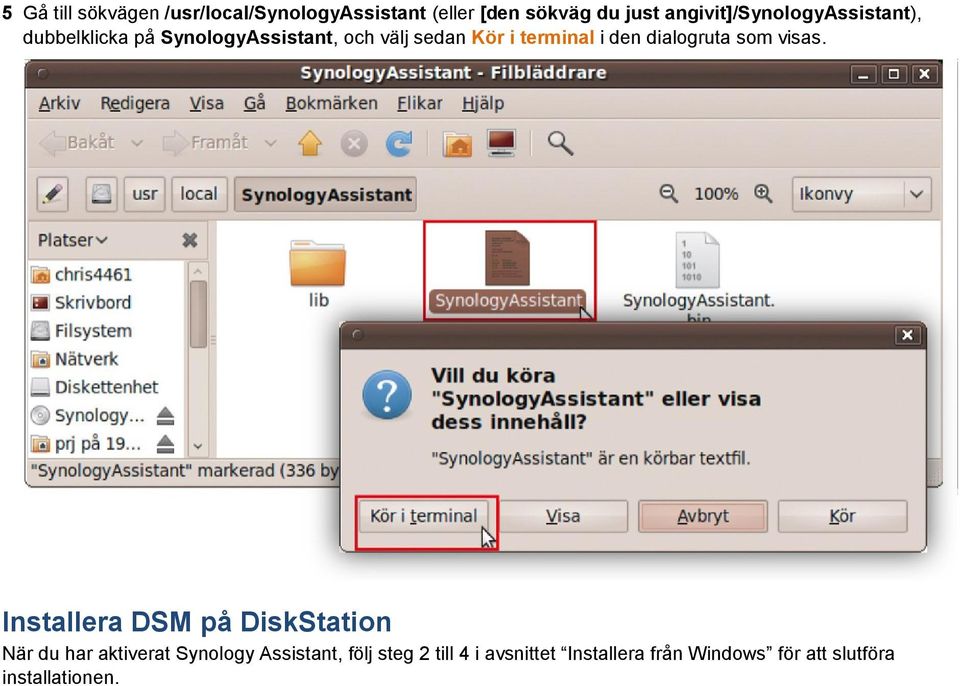Eject the prj på 19... share

click(x=165, y=444)
